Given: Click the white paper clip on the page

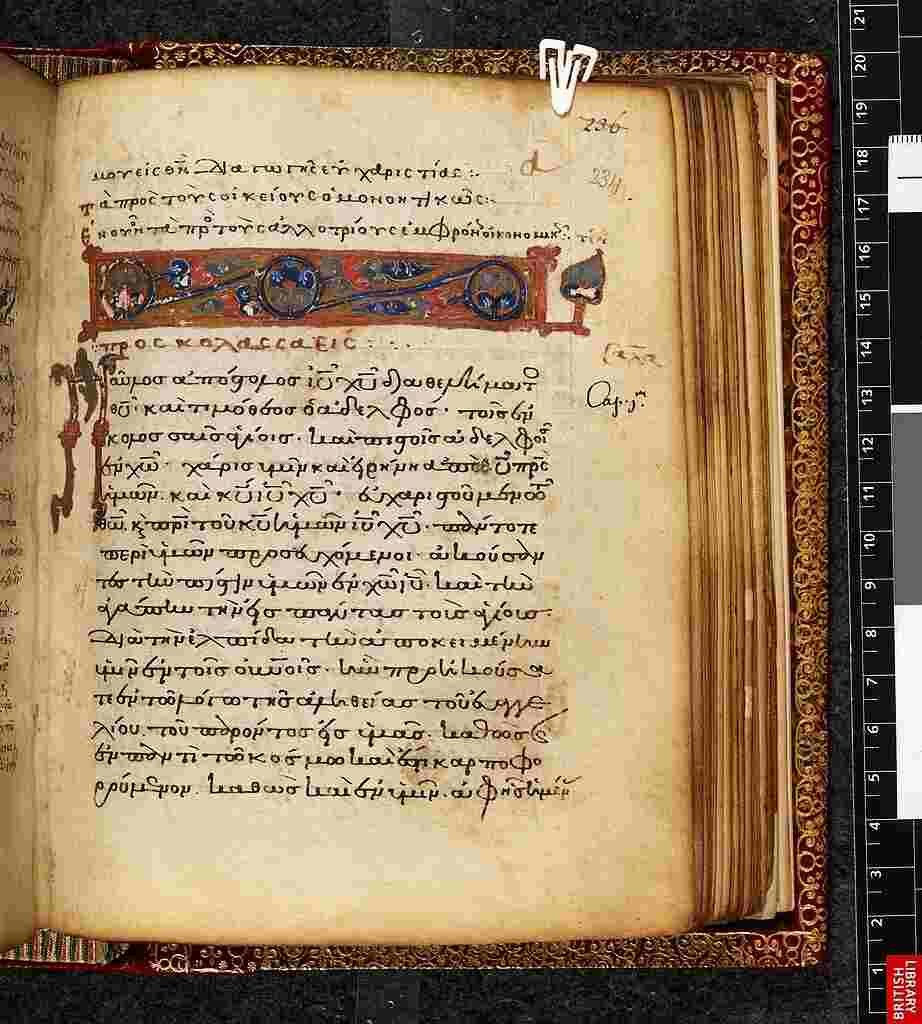Looking at the screenshot, I should click(x=565, y=76).
